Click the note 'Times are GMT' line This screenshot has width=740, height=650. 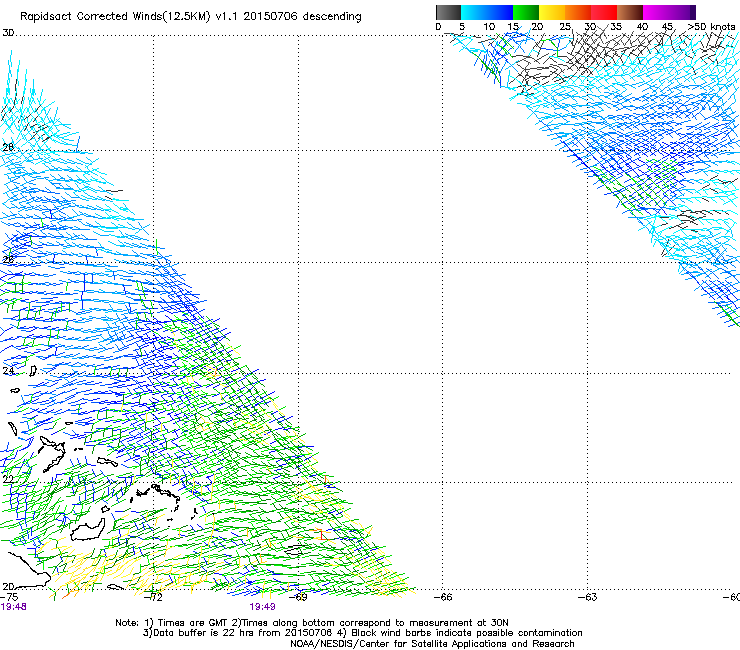(x=311, y=623)
